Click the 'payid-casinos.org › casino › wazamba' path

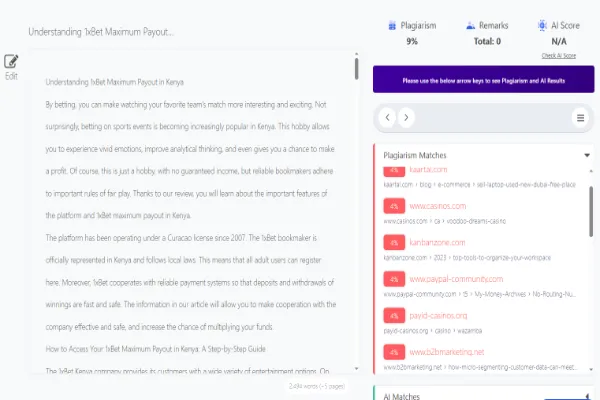432,331
